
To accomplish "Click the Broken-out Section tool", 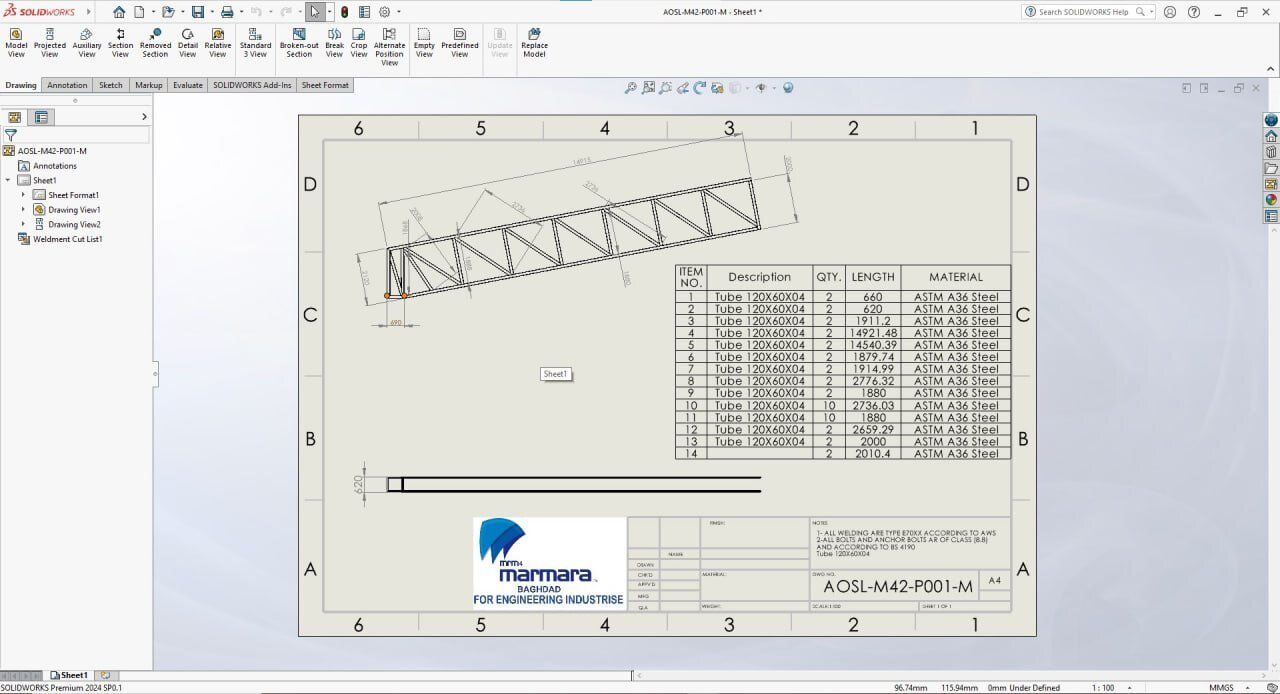I will 299,43.
